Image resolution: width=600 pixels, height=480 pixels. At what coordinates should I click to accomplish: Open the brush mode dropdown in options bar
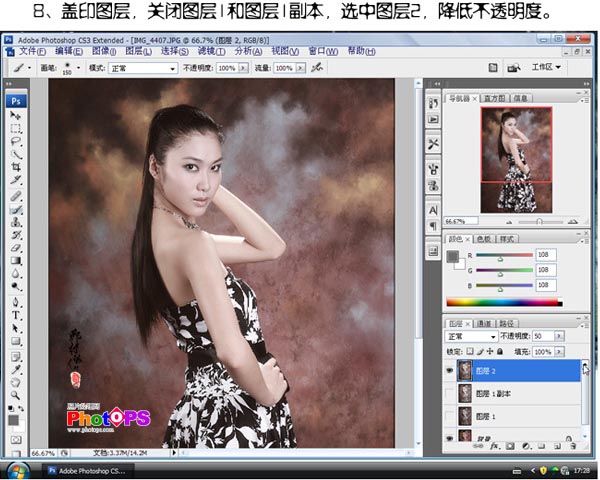click(144, 68)
